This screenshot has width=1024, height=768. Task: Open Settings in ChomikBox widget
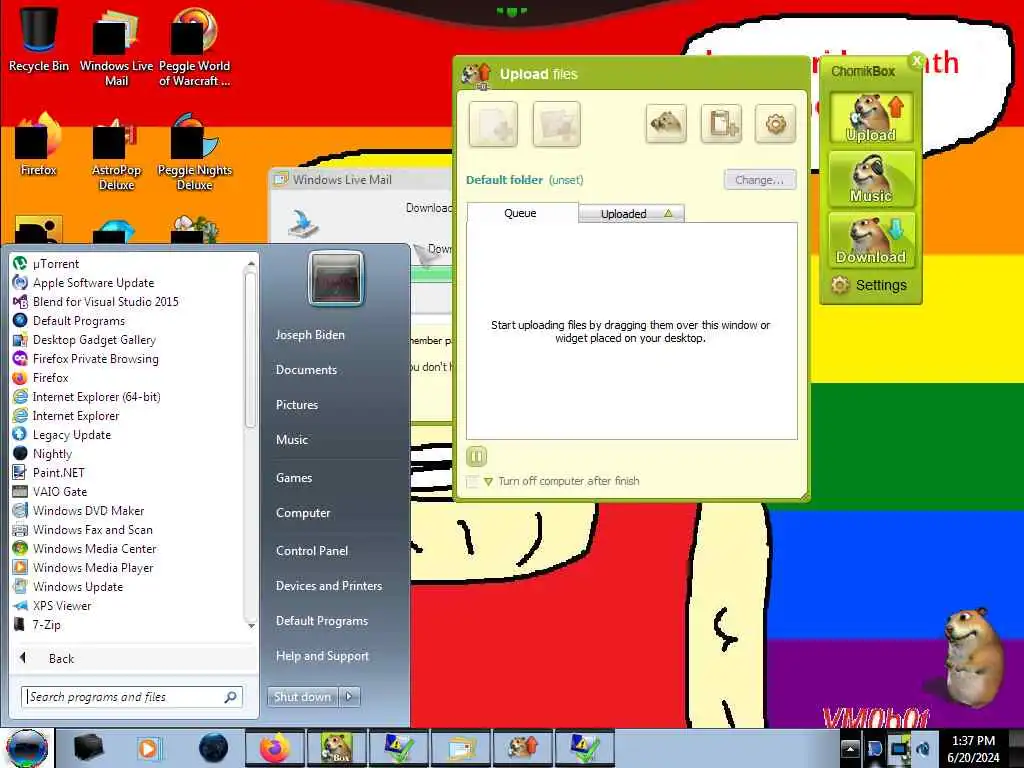[x=869, y=285]
